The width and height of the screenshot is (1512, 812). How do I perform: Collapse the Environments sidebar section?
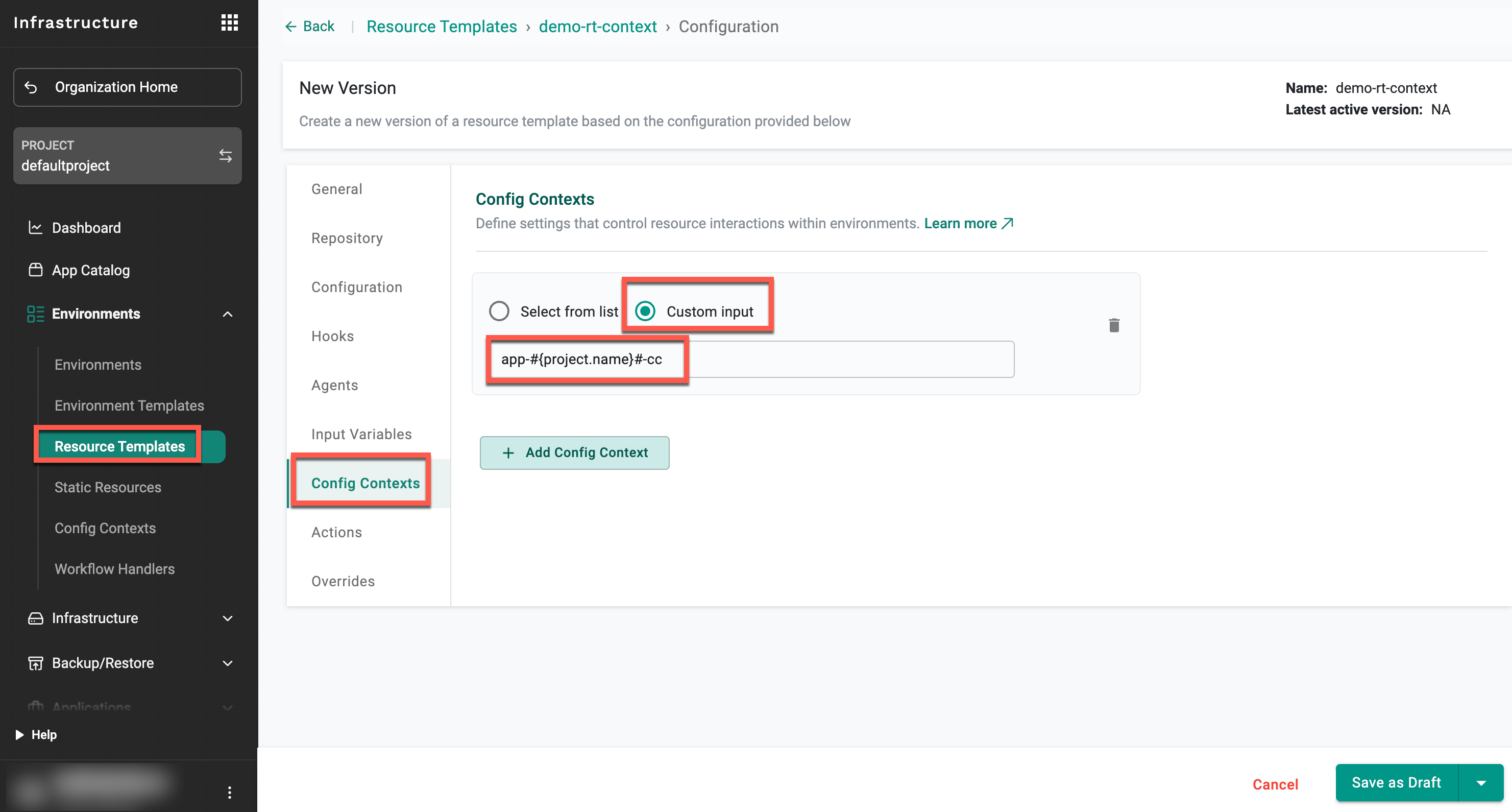[x=228, y=314]
